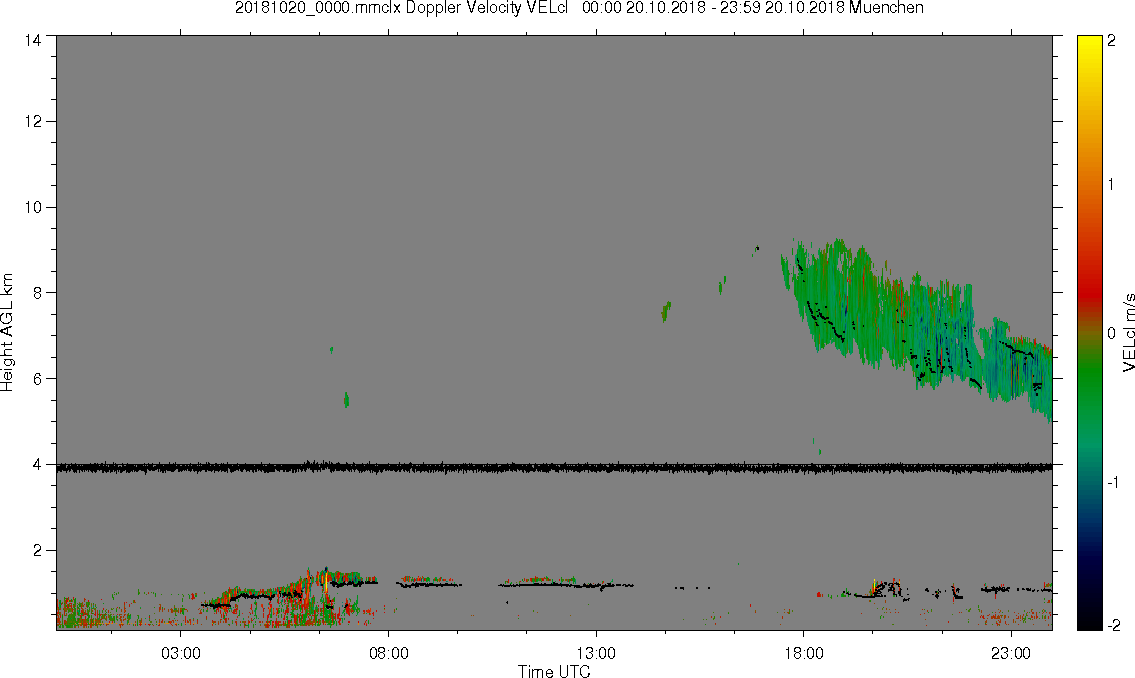The image size is (1135, 678).
Task: Click the colorbar value 2 label
Action: coord(1111,41)
